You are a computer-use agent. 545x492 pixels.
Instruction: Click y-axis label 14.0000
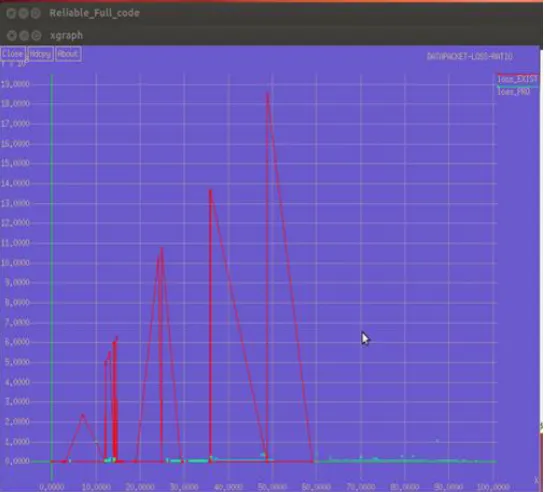click(x=15, y=183)
